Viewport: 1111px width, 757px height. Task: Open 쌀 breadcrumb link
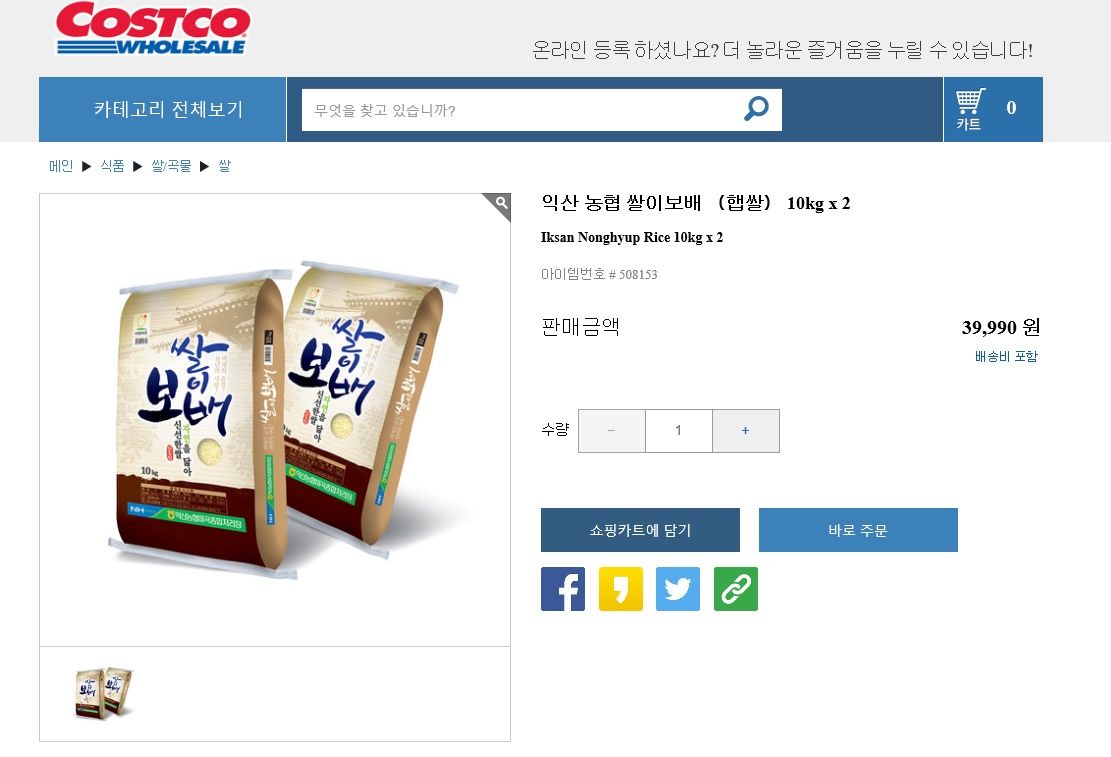[225, 166]
